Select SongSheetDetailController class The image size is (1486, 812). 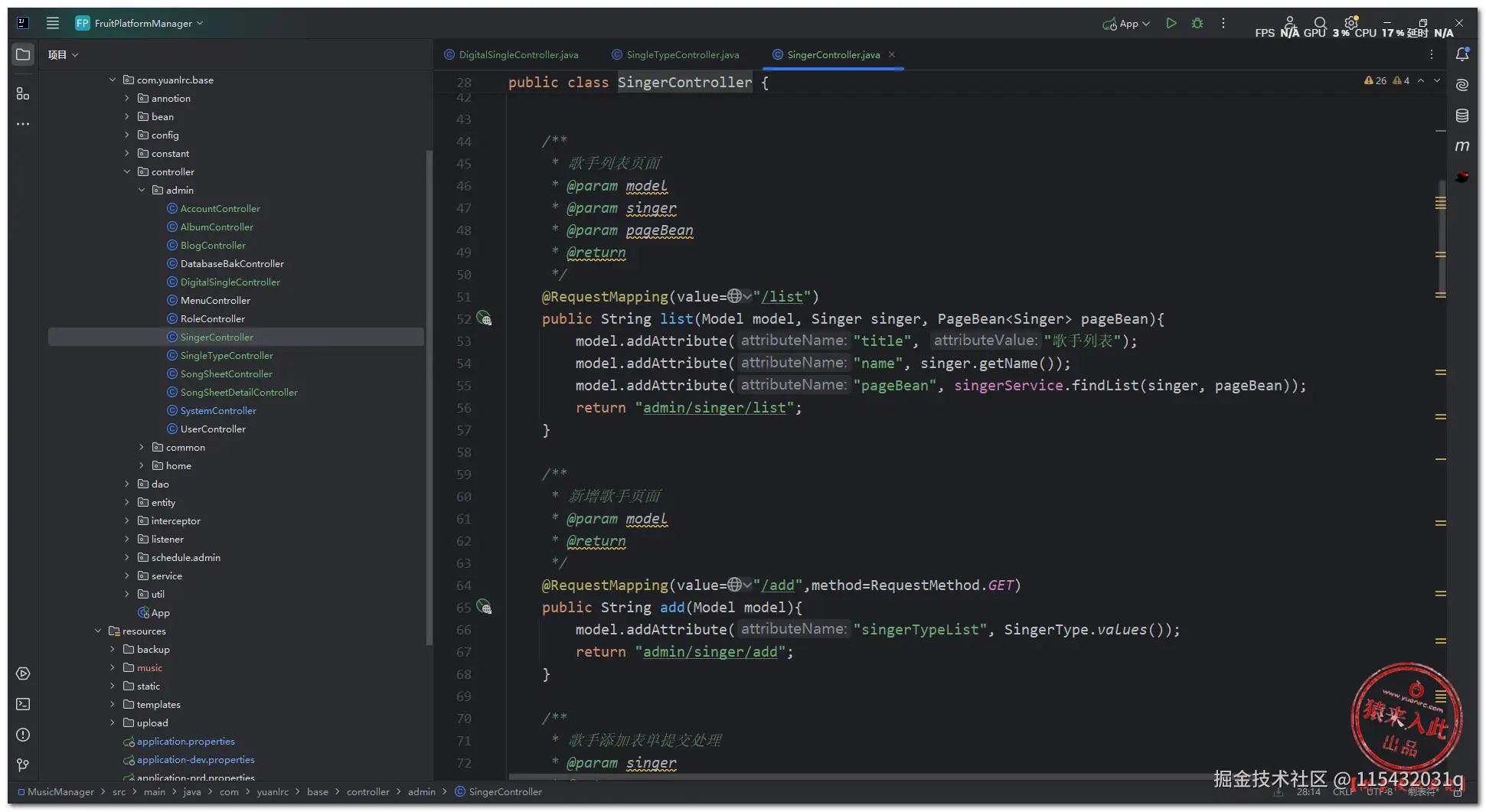pyautogui.click(x=239, y=392)
